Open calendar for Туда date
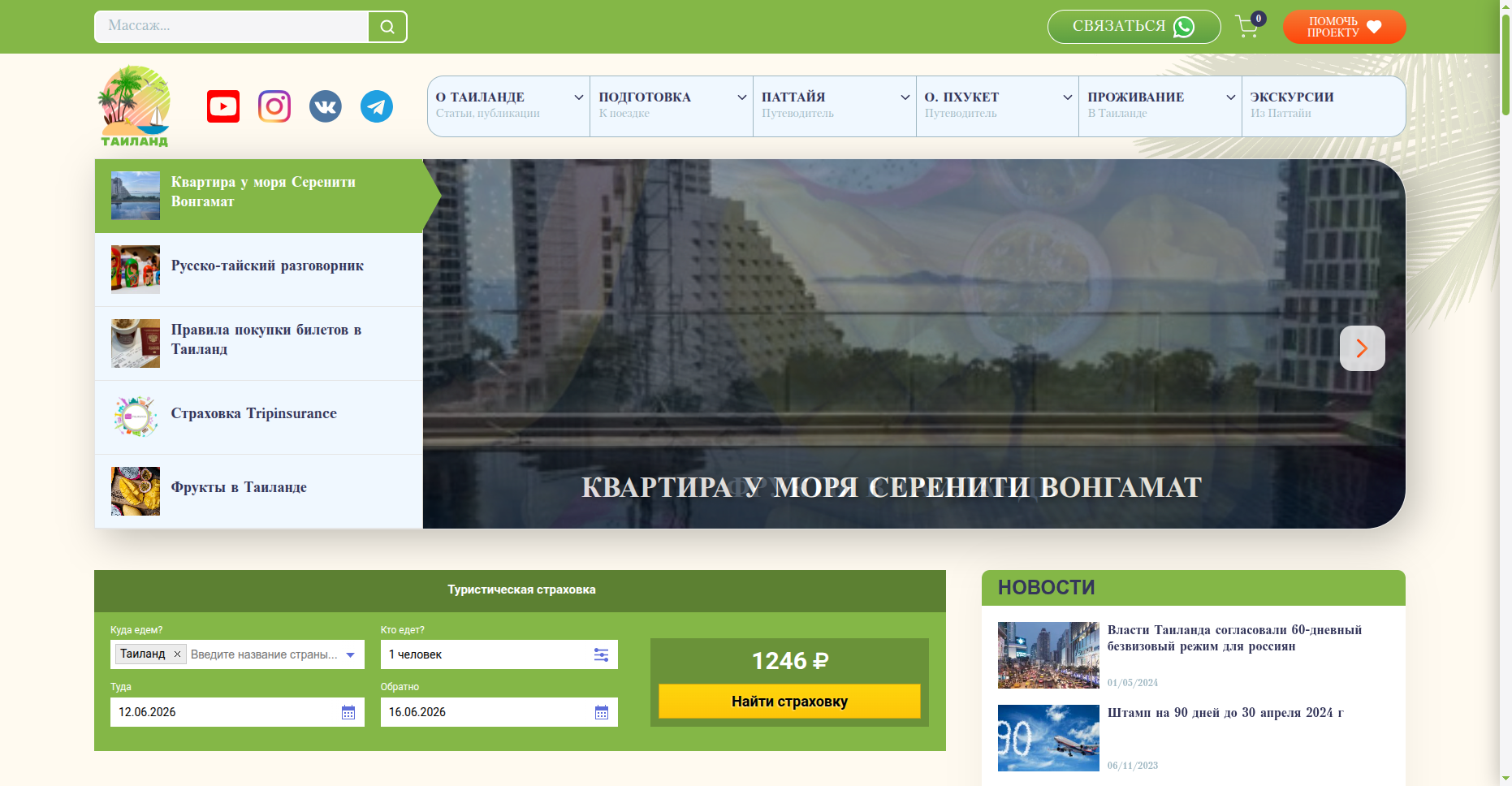1512x786 pixels. click(x=348, y=712)
